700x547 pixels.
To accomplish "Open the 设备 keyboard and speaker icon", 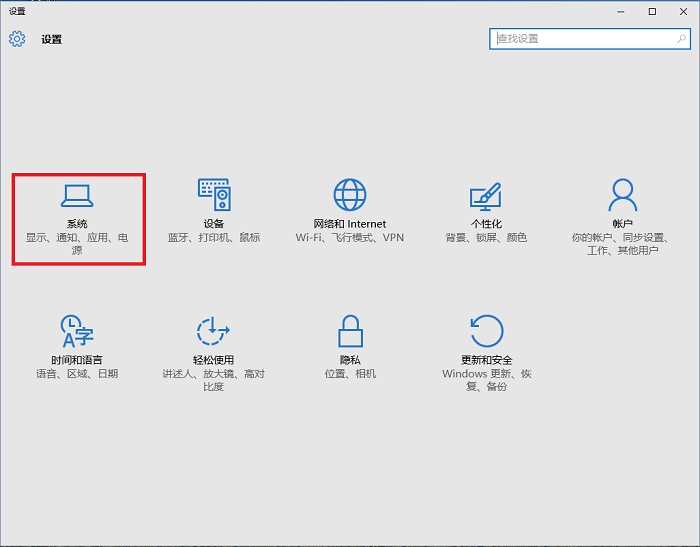I will [214, 194].
